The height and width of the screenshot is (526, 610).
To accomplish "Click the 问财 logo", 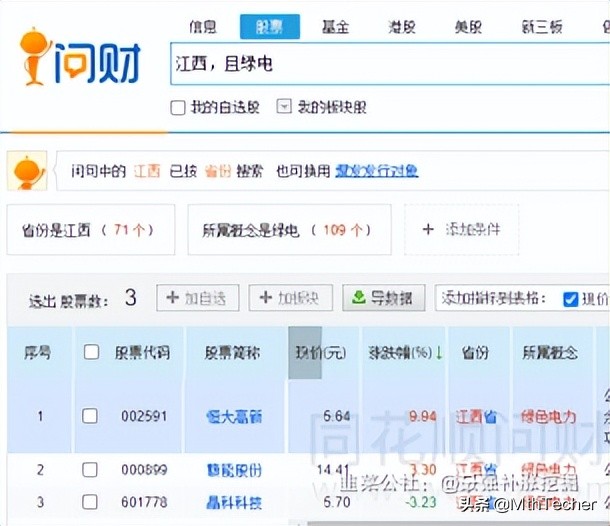I will (80, 57).
